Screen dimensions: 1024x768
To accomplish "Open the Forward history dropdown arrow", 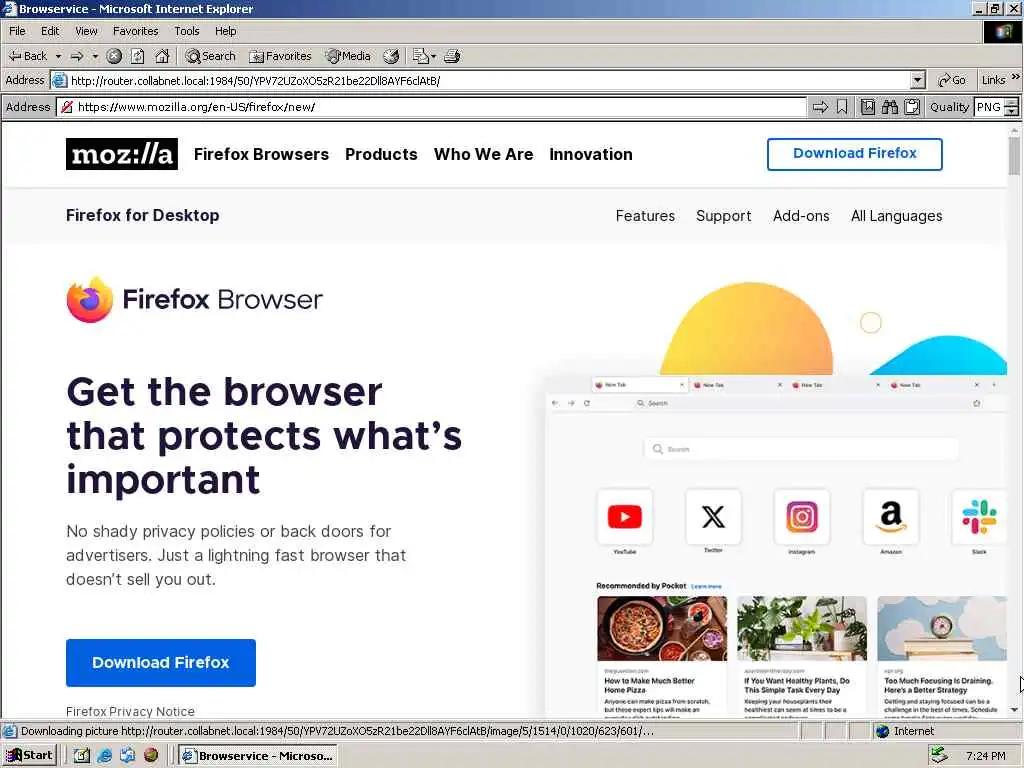I will tap(95, 56).
